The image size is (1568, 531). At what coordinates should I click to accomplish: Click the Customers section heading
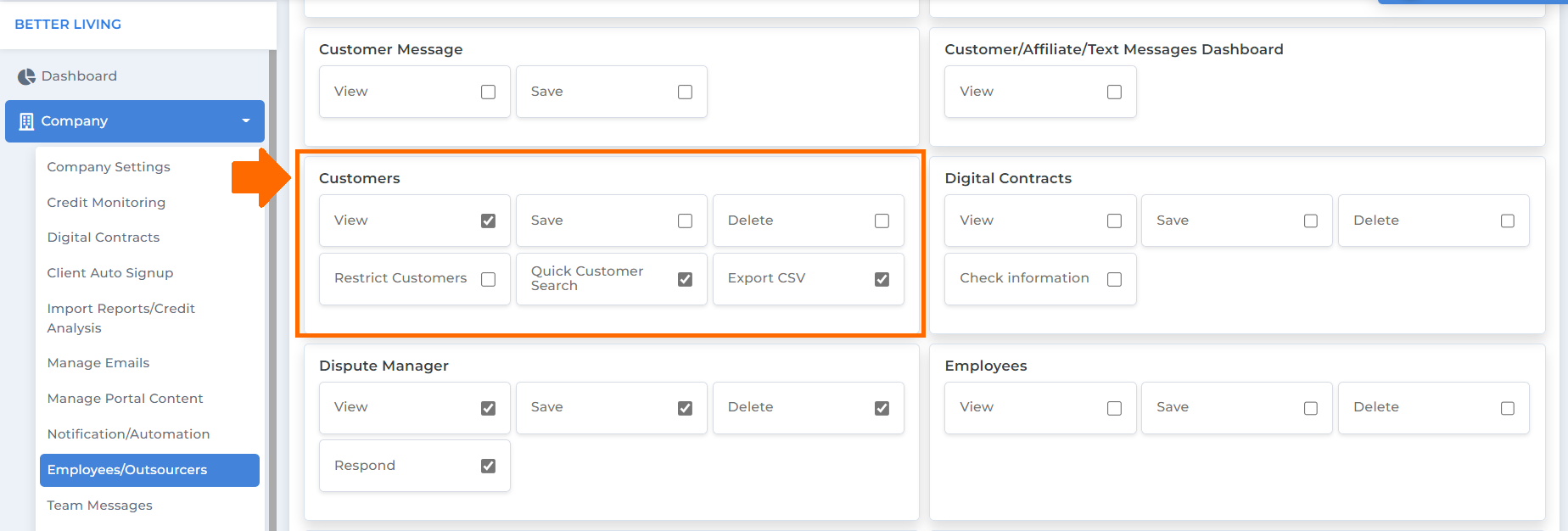(x=360, y=178)
